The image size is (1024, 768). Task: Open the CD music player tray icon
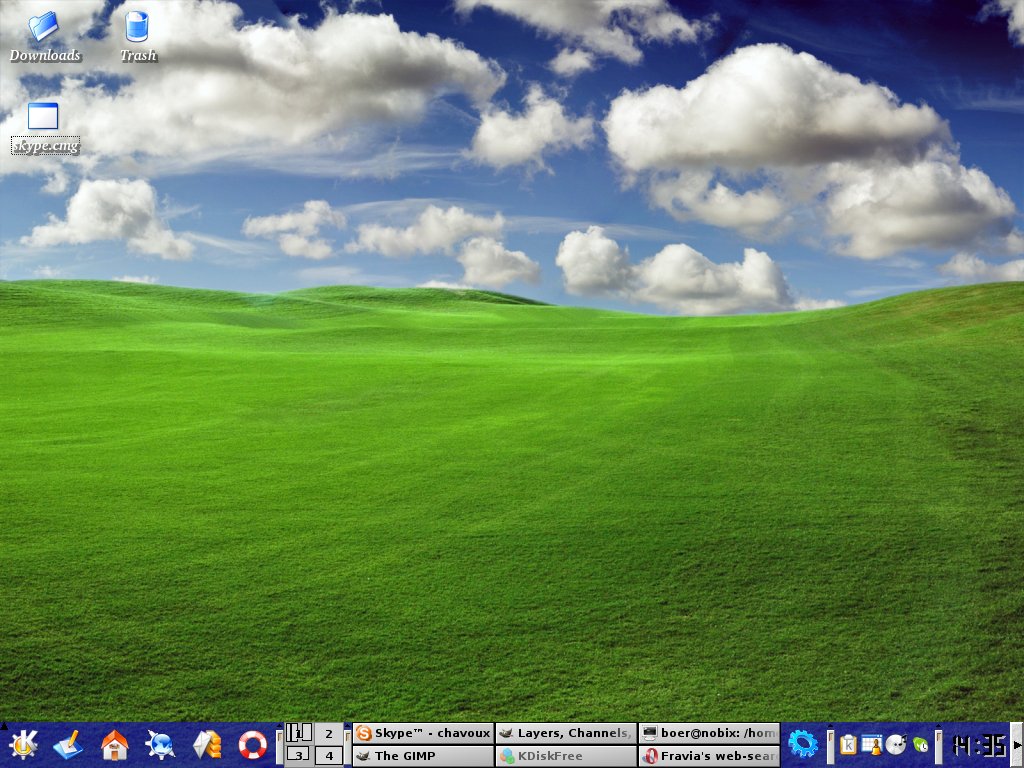click(896, 744)
